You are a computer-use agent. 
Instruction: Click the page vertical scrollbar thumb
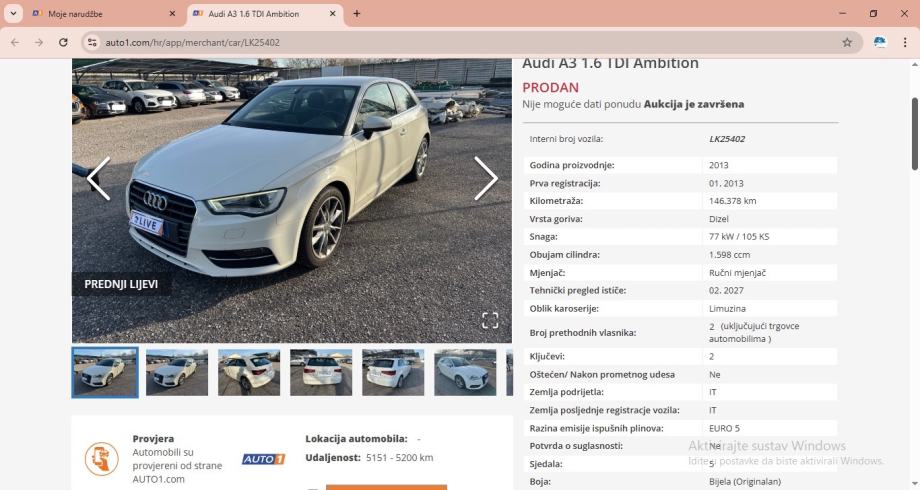[x=914, y=133]
